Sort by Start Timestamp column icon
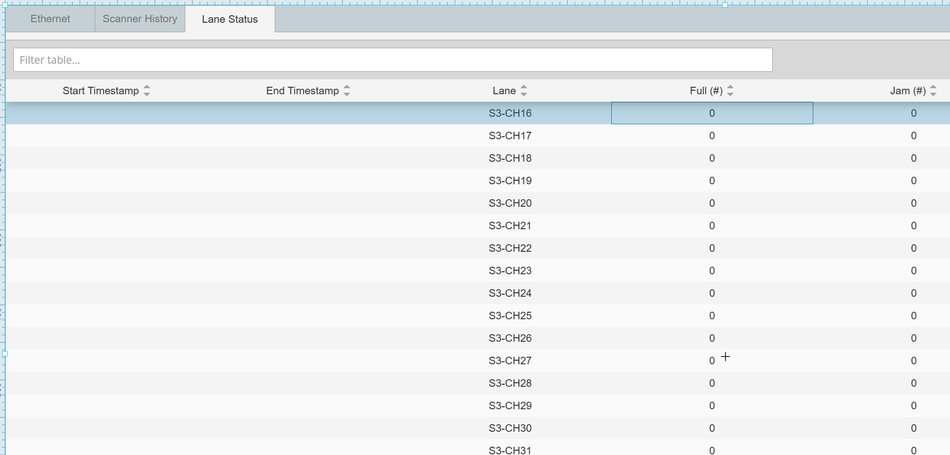The width and height of the screenshot is (950, 455). [147, 91]
